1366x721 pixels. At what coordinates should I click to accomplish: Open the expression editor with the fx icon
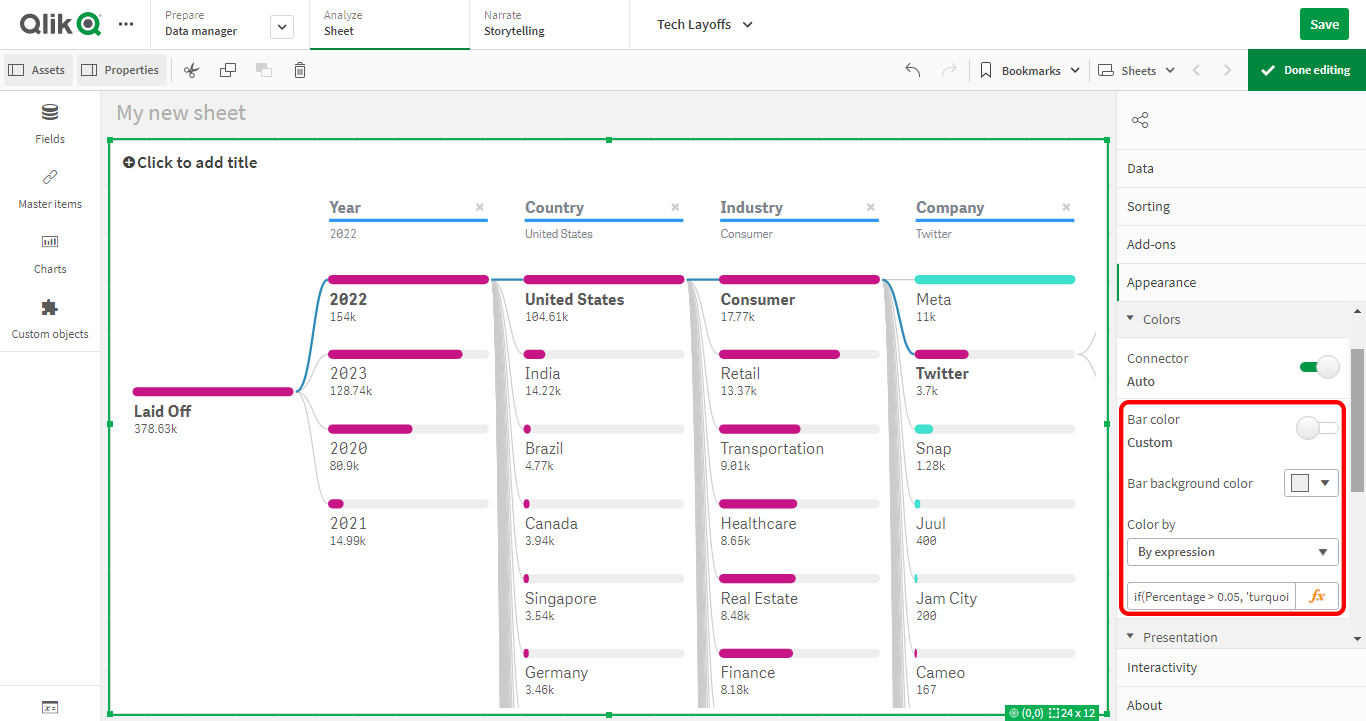point(1318,595)
